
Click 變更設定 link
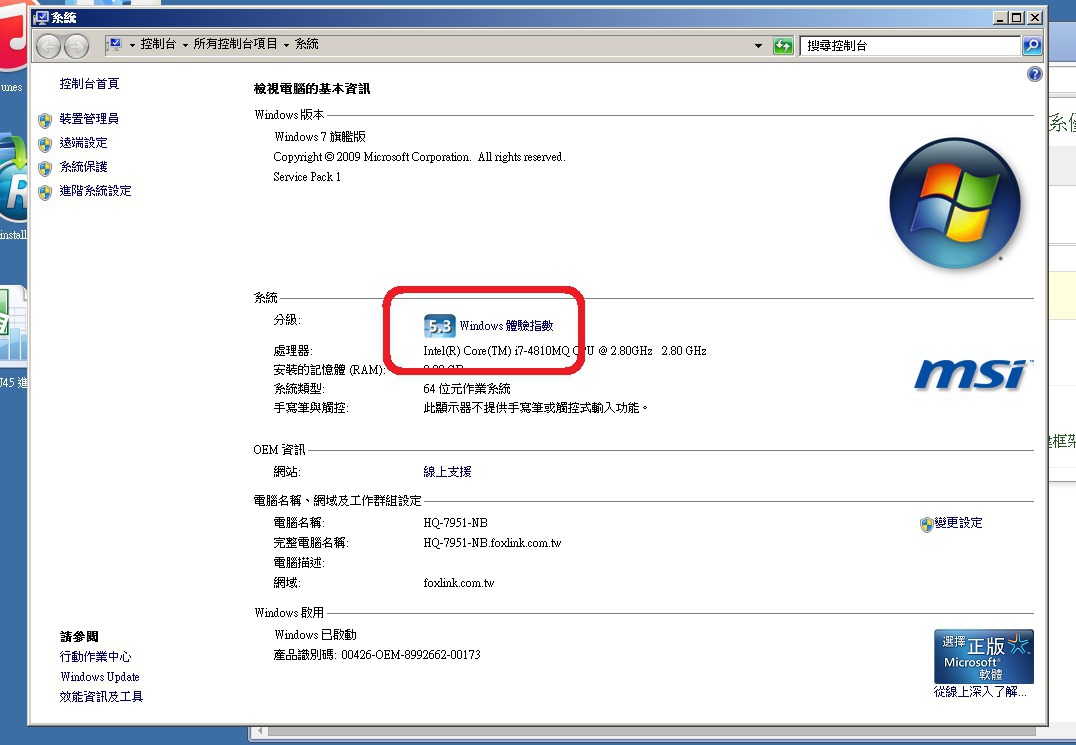click(959, 523)
